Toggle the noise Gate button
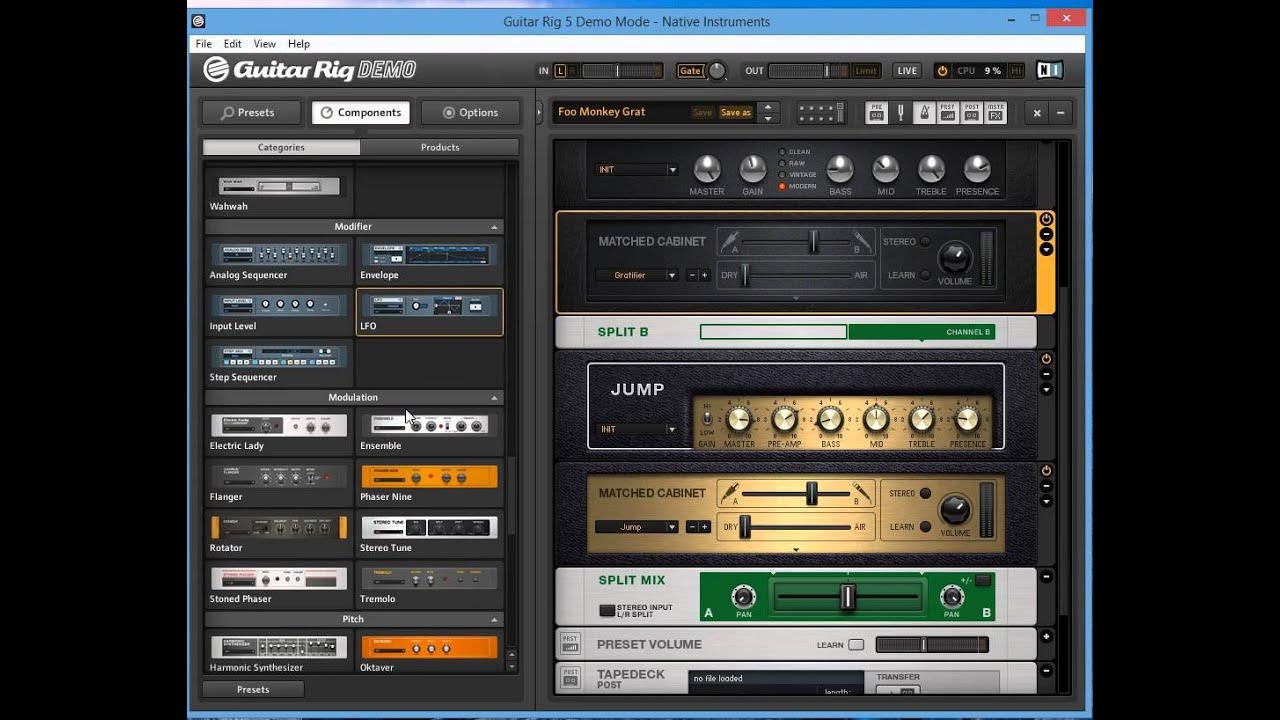This screenshot has height=720, width=1280. (x=690, y=71)
